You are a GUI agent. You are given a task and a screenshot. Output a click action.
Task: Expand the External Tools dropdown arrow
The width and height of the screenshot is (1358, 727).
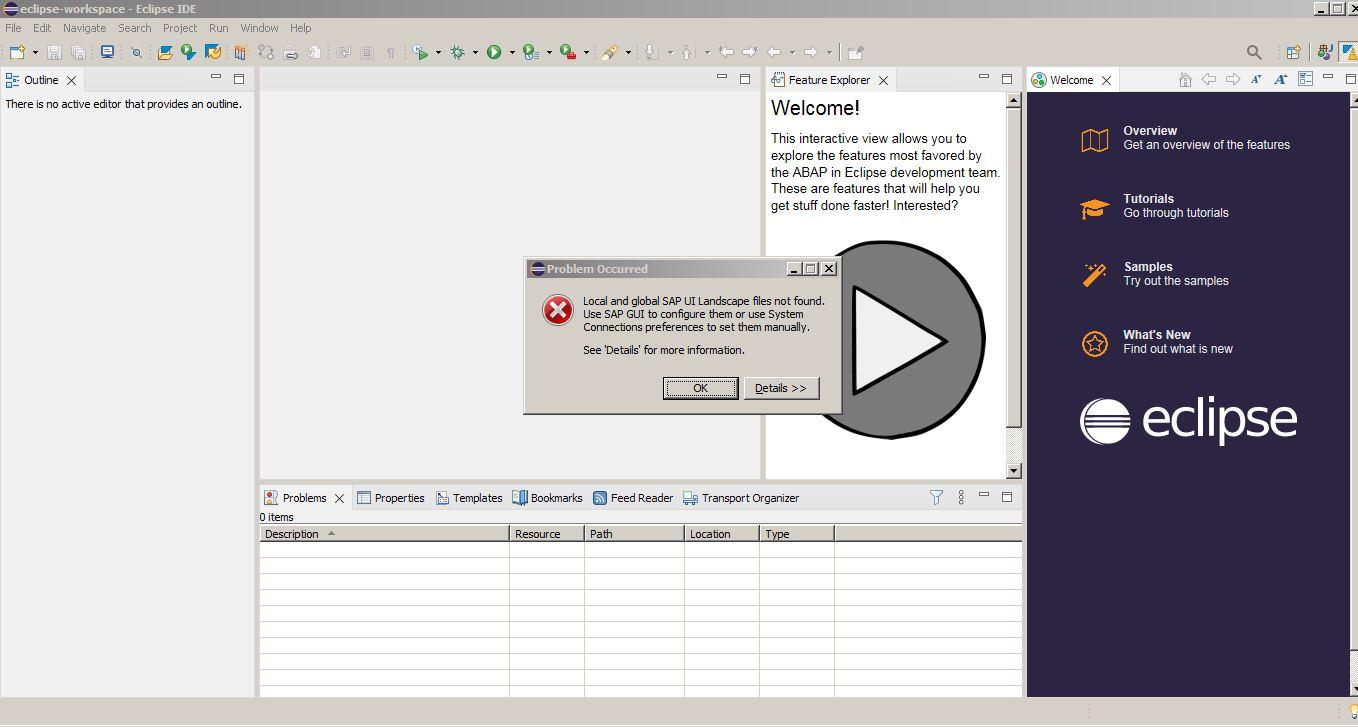(586, 52)
